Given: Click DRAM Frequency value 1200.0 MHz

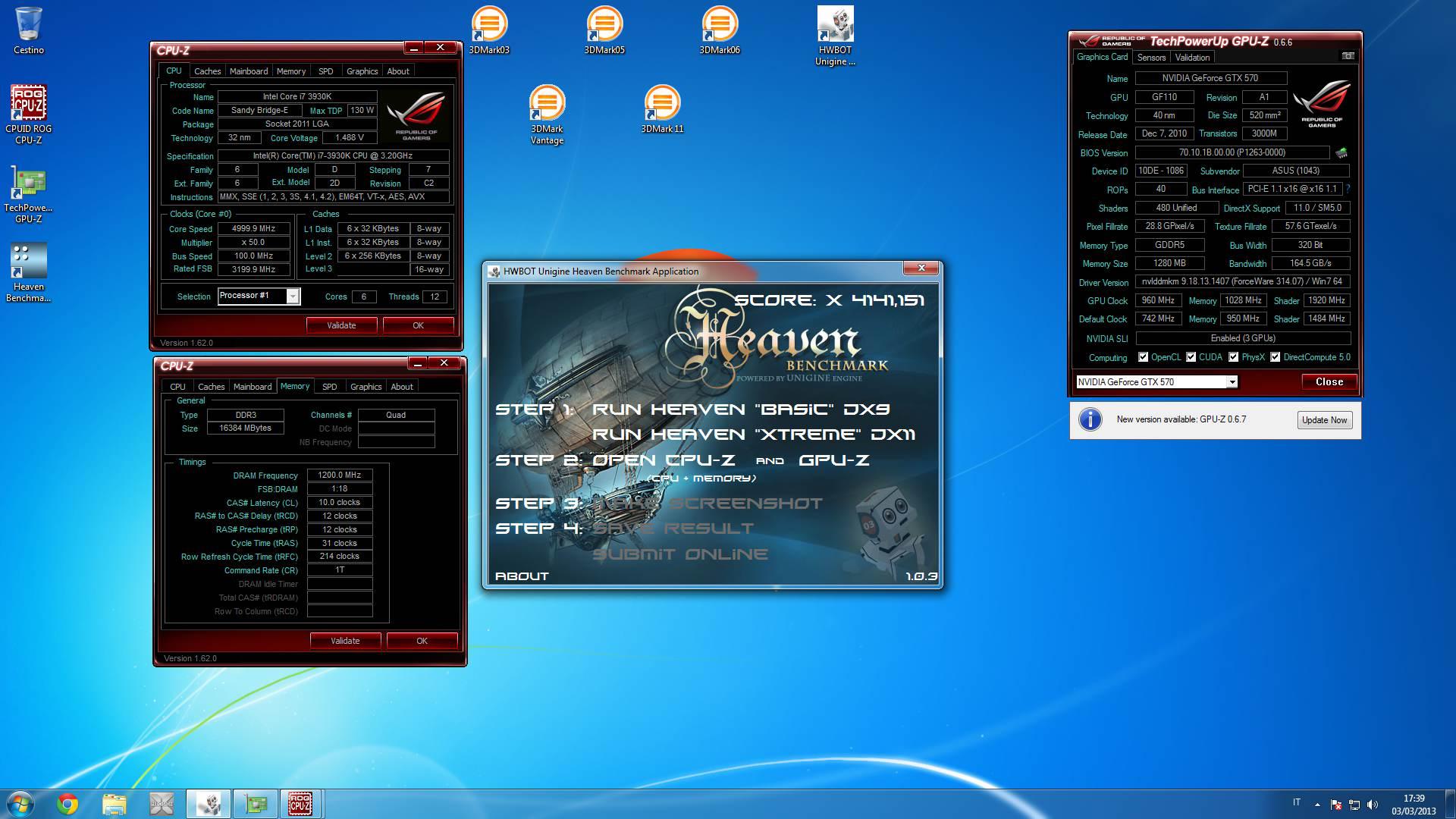Looking at the screenshot, I should [x=340, y=475].
